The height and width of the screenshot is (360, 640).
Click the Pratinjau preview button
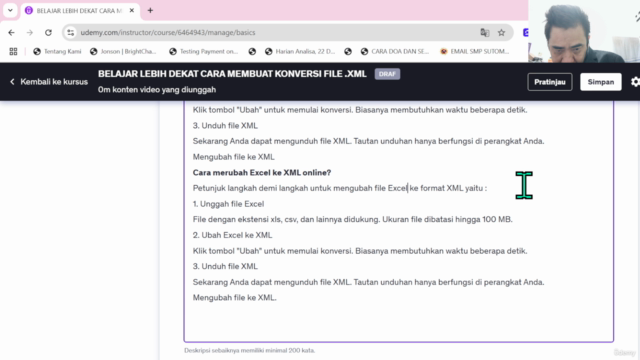pos(550,82)
